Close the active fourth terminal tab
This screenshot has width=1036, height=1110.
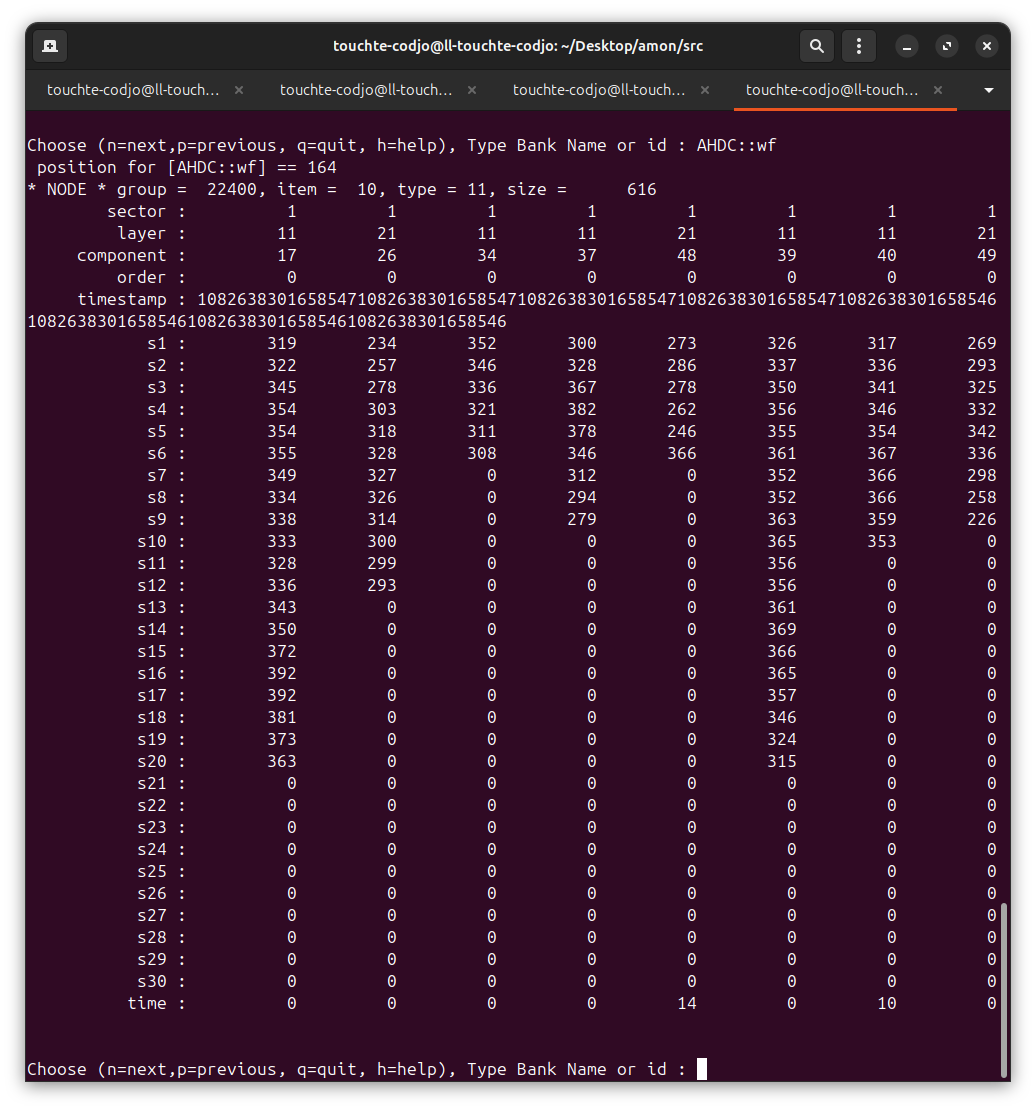click(x=938, y=90)
